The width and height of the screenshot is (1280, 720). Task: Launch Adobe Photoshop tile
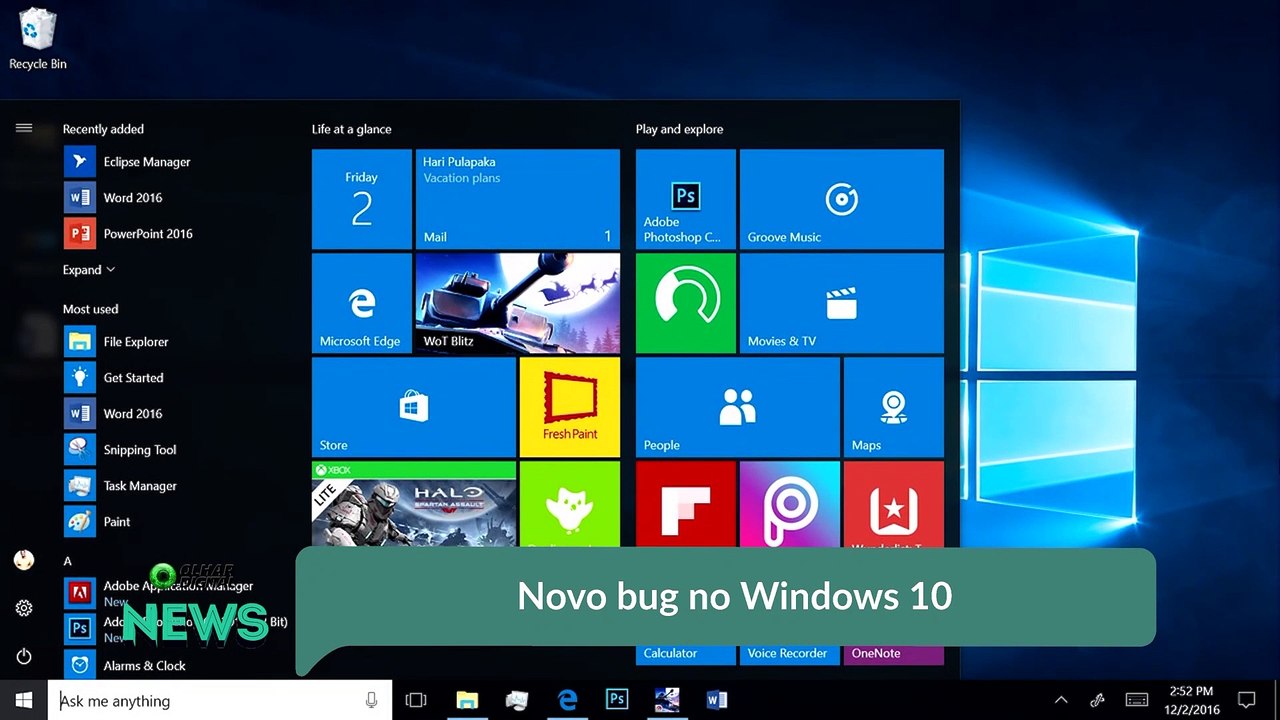pos(686,199)
